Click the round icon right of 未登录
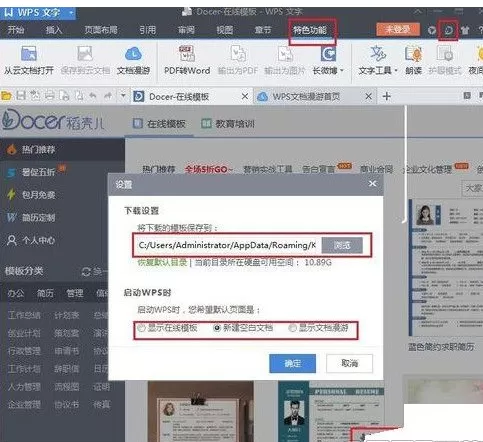The image size is (483, 442). 432,31
